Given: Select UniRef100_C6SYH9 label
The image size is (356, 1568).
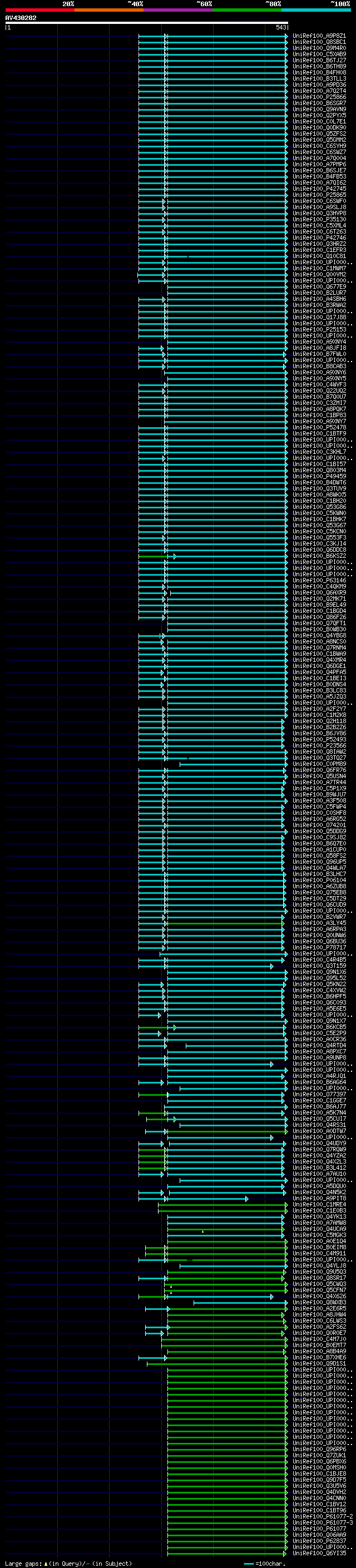Looking at the screenshot, I should pos(319,146).
